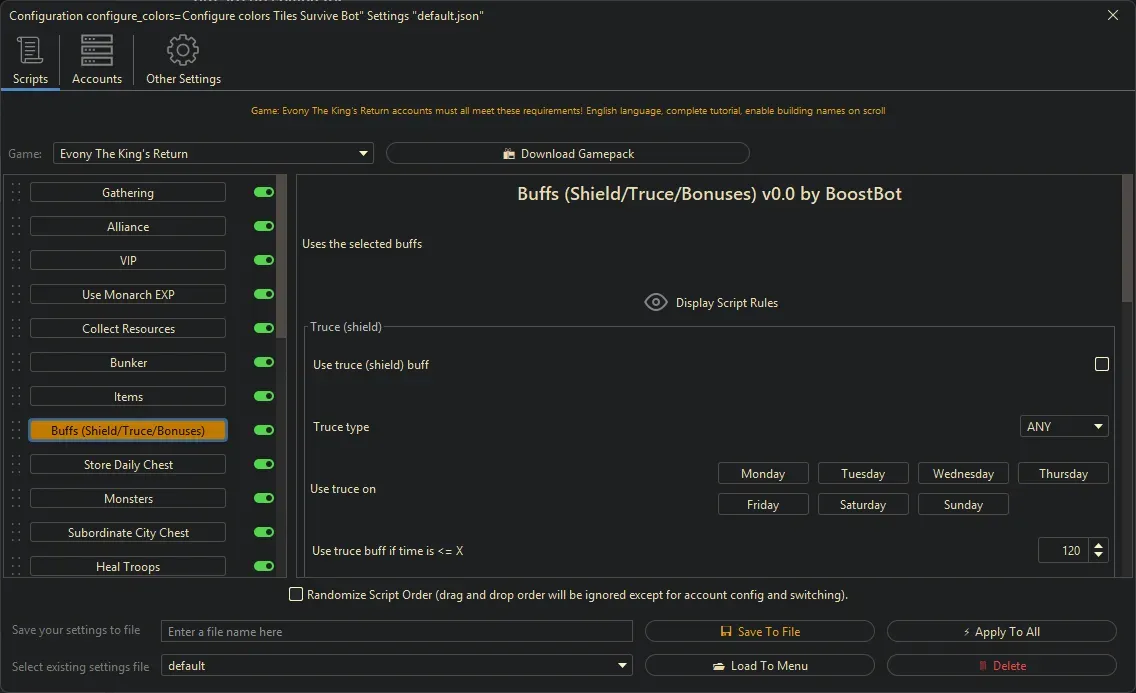Expand the Truce type ANY dropdown
1136x693 pixels.
tap(1064, 427)
